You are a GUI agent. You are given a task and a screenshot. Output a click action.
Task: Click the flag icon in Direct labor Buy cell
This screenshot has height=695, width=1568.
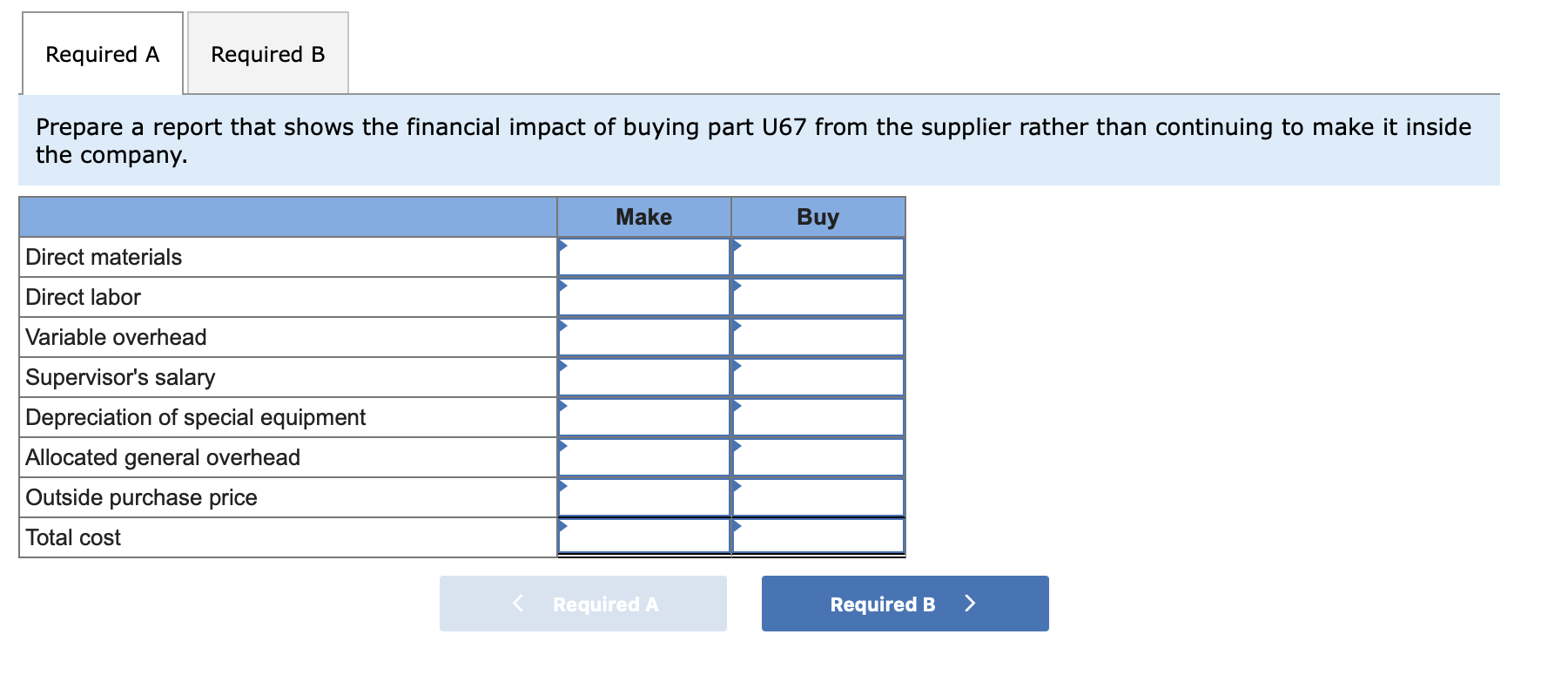coord(737,285)
